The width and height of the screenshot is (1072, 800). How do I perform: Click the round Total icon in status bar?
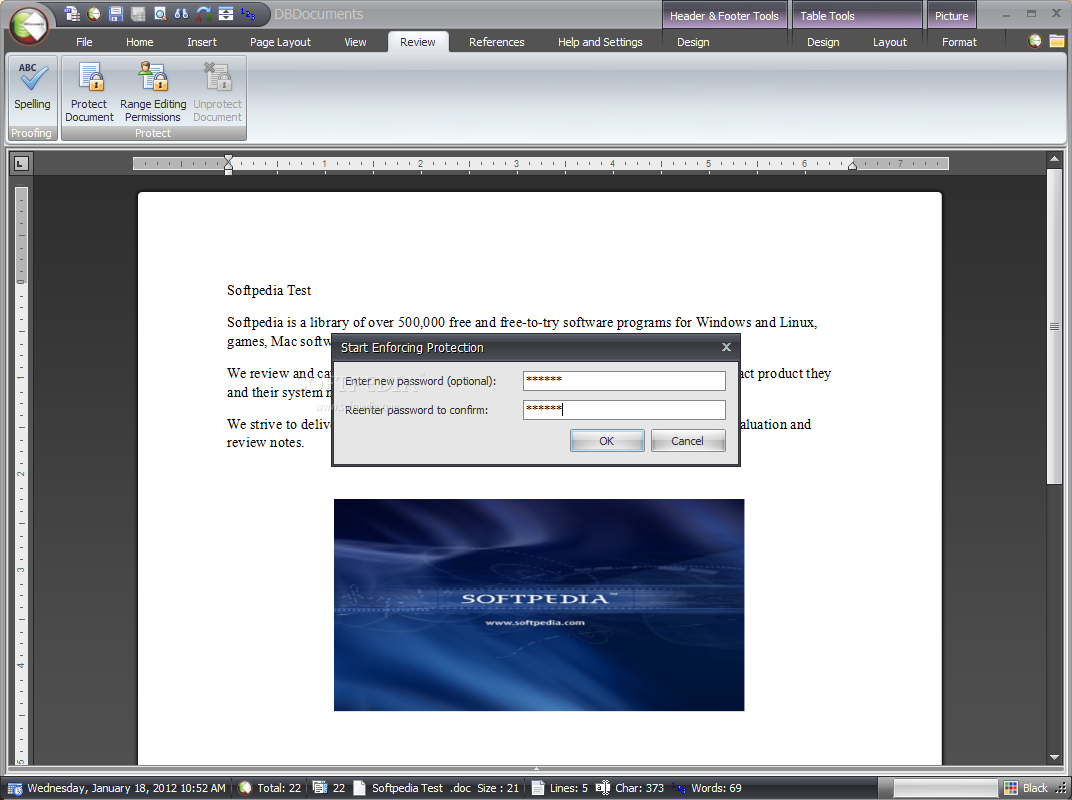tap(245, 788)
